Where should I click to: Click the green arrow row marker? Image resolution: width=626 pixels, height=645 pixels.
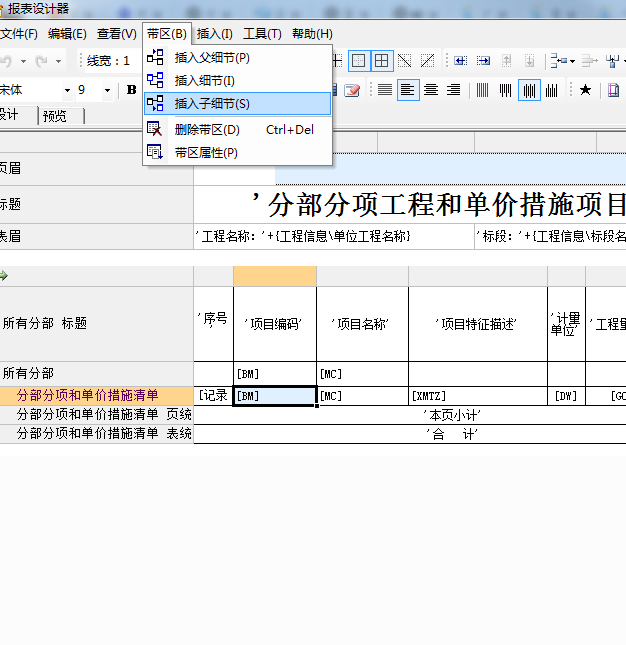(x=4, y=276)
